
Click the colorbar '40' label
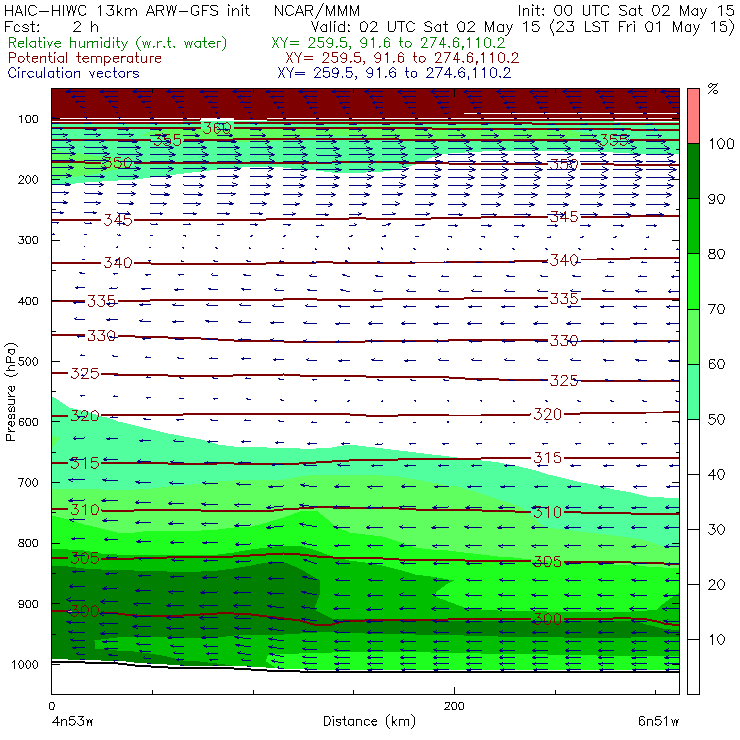(x=716, y=474)
